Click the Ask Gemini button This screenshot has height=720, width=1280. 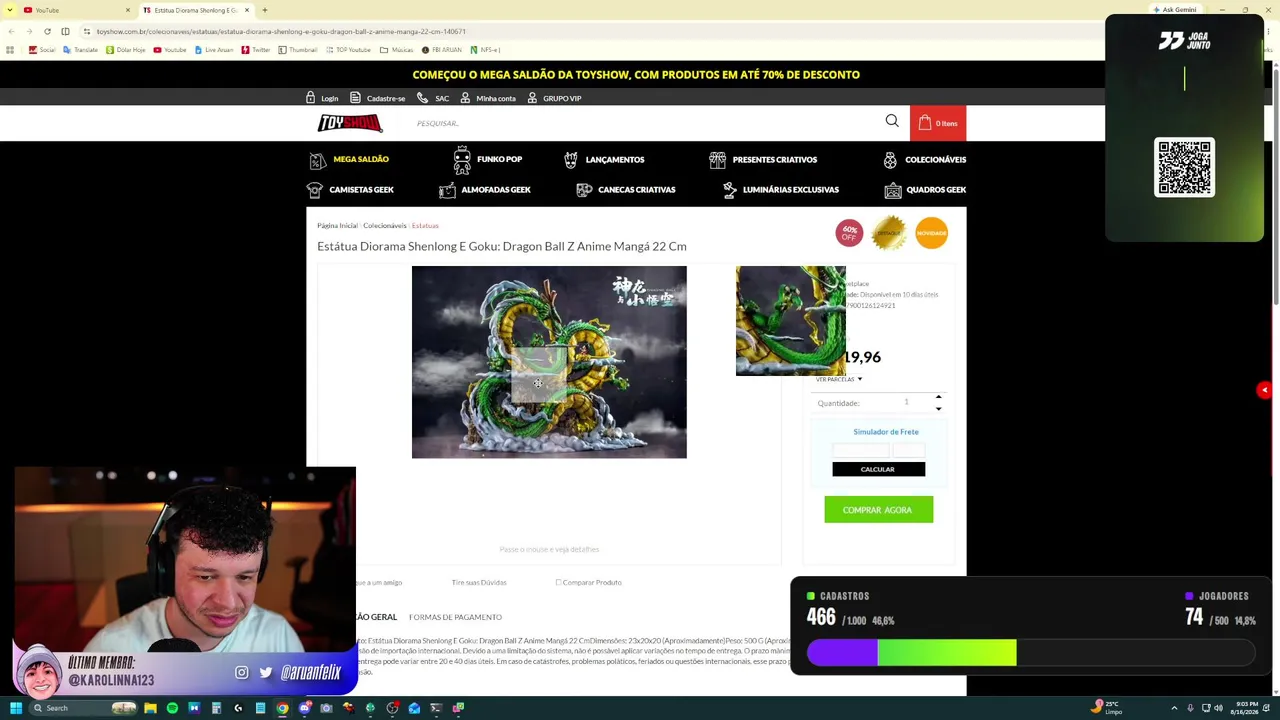[1174, 10]
